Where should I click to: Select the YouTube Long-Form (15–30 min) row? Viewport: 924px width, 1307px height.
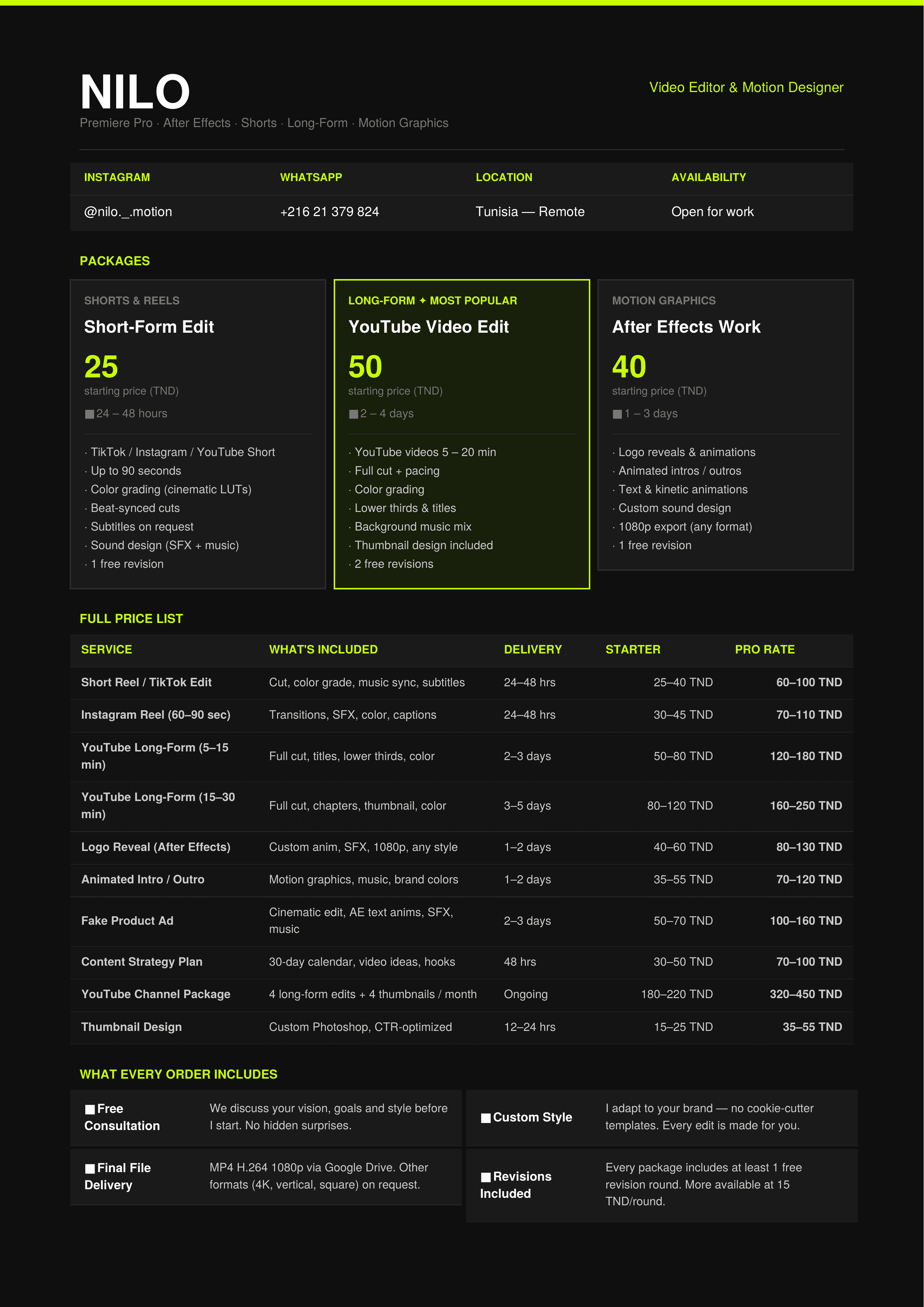tap(461, 806)
